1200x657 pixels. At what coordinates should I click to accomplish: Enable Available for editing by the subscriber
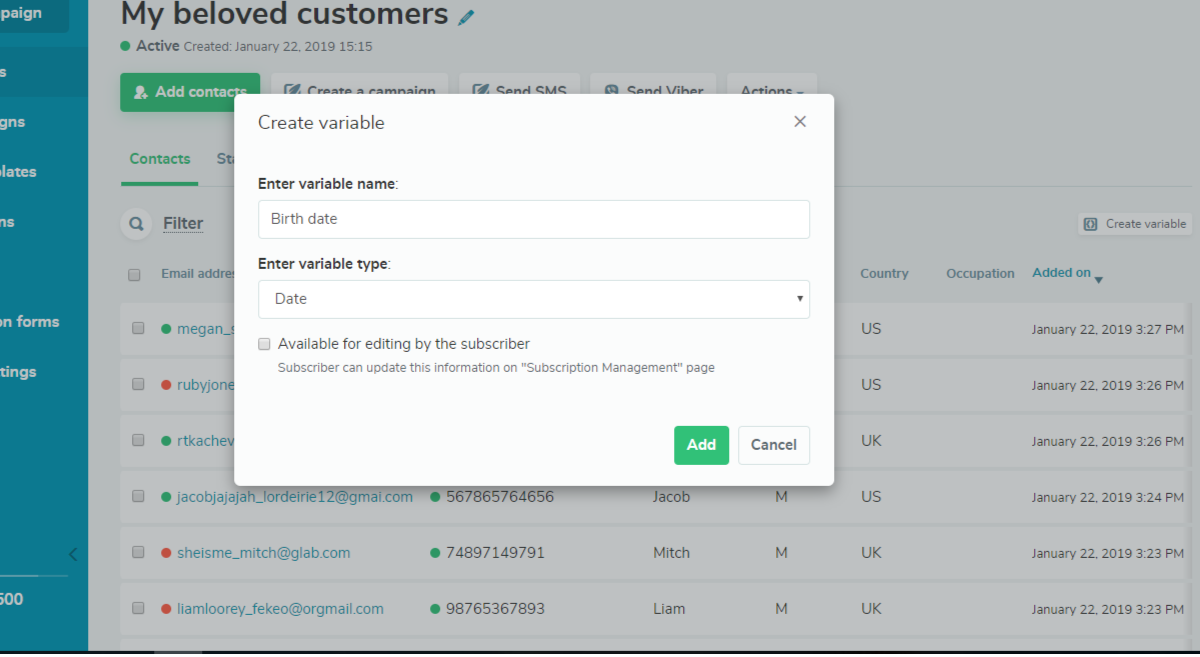[x=264, y=343]
